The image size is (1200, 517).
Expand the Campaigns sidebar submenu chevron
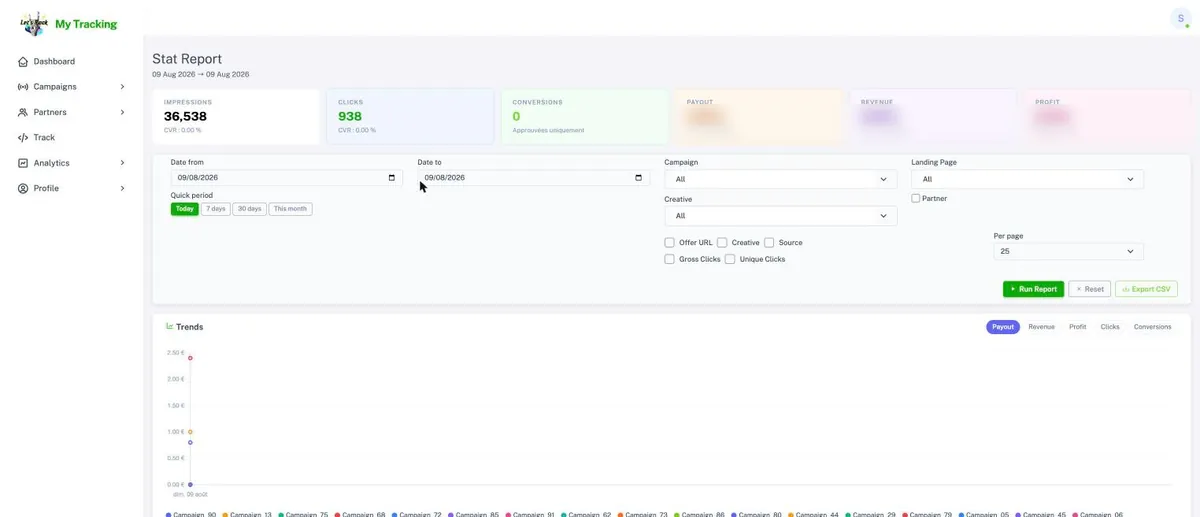point(122,87)
